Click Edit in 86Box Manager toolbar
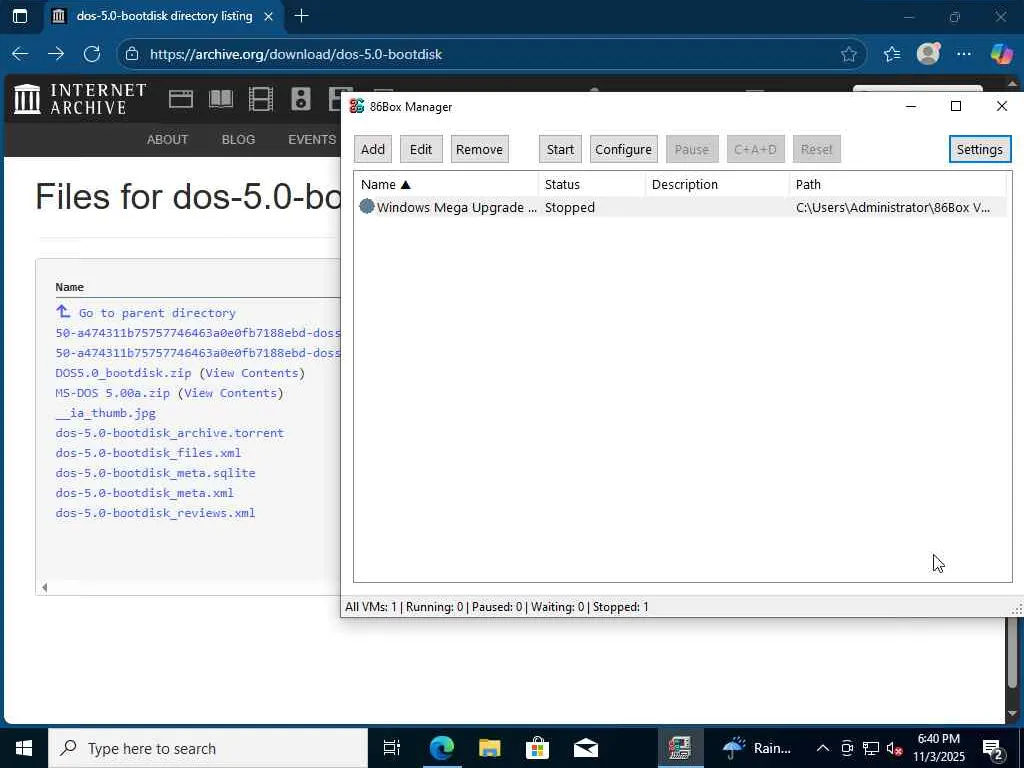Viewport: 1024px width, 768px height. 421,149
